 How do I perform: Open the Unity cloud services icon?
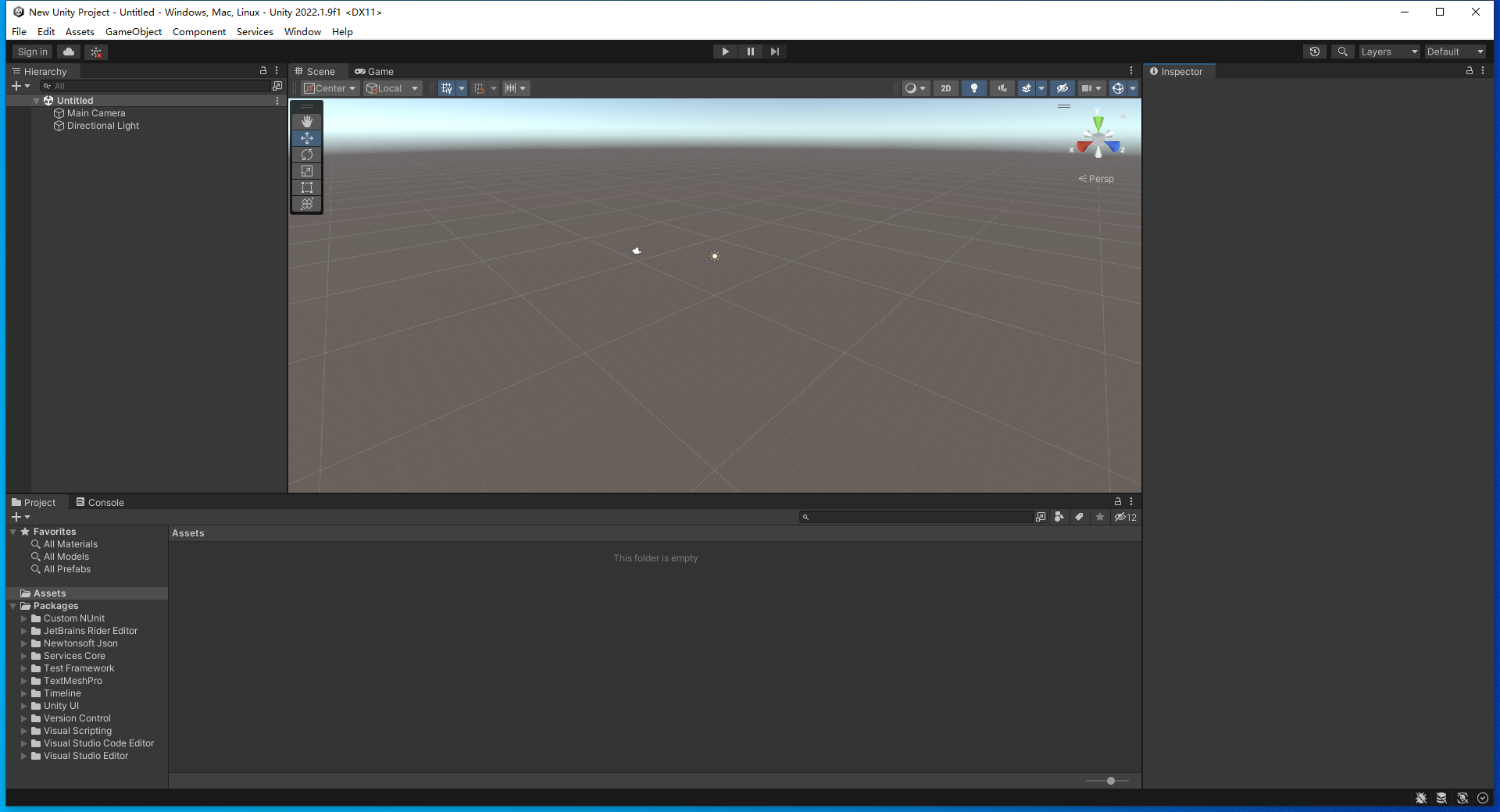pyautogui.click(x=68, y=51)
